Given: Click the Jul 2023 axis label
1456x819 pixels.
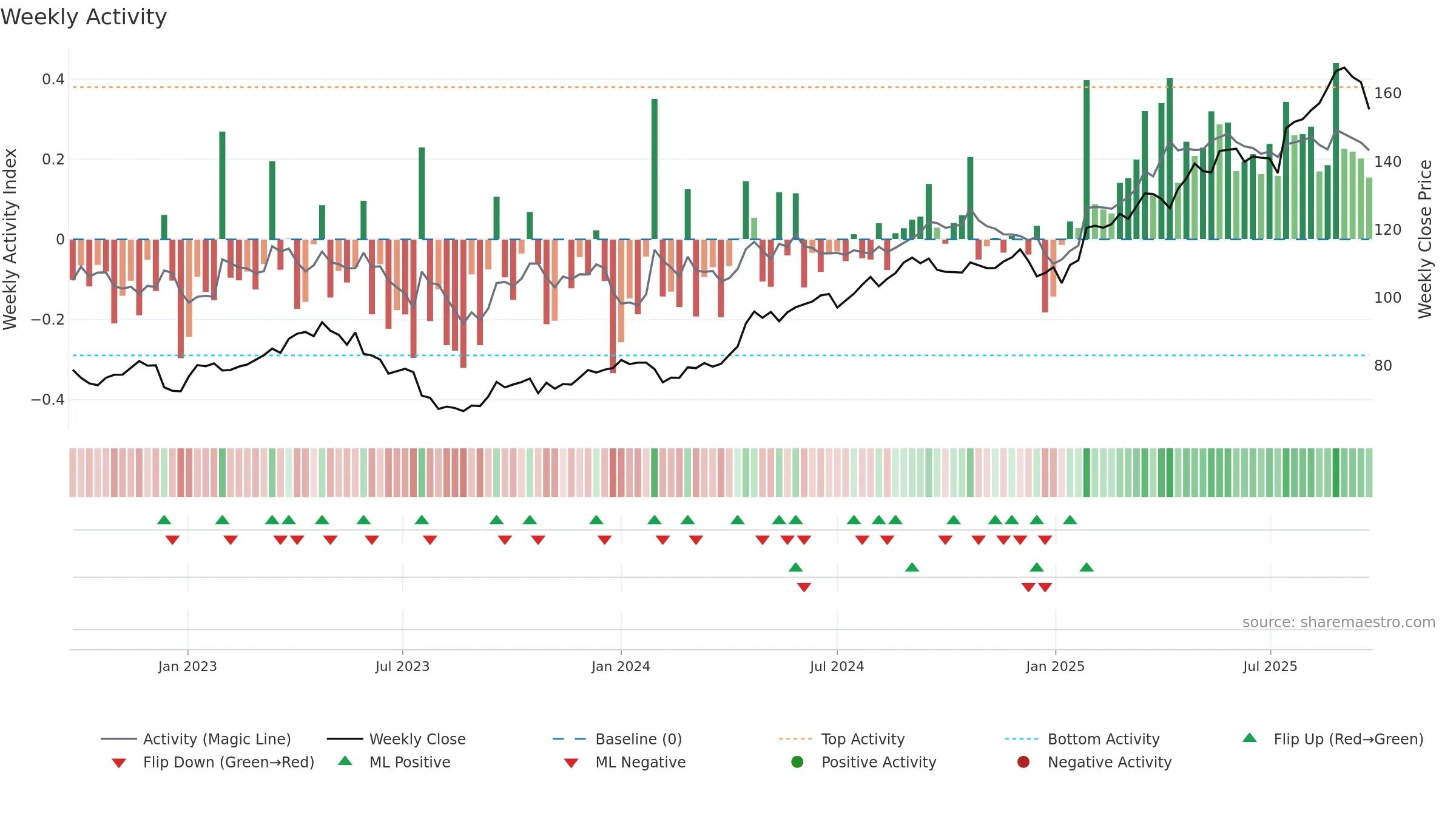Looking at the screenshot, I should tap(402, 666).
